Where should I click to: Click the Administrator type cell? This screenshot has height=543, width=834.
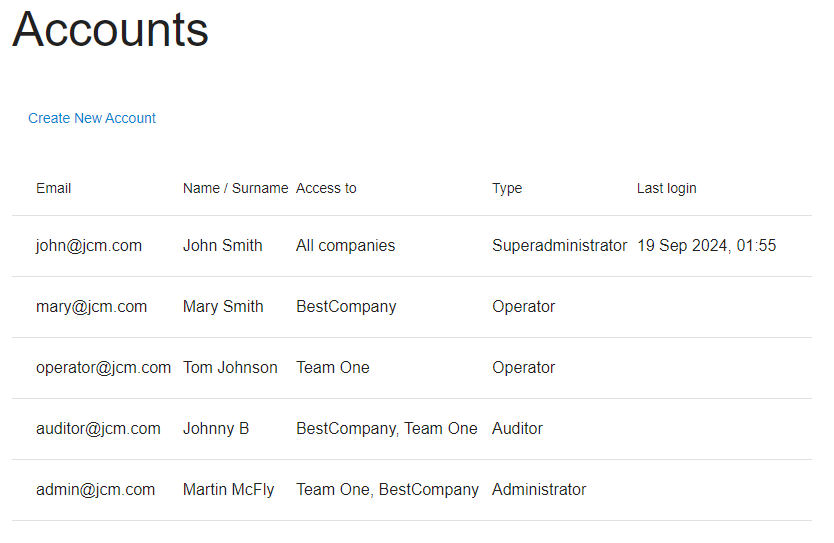coord(539,490)
